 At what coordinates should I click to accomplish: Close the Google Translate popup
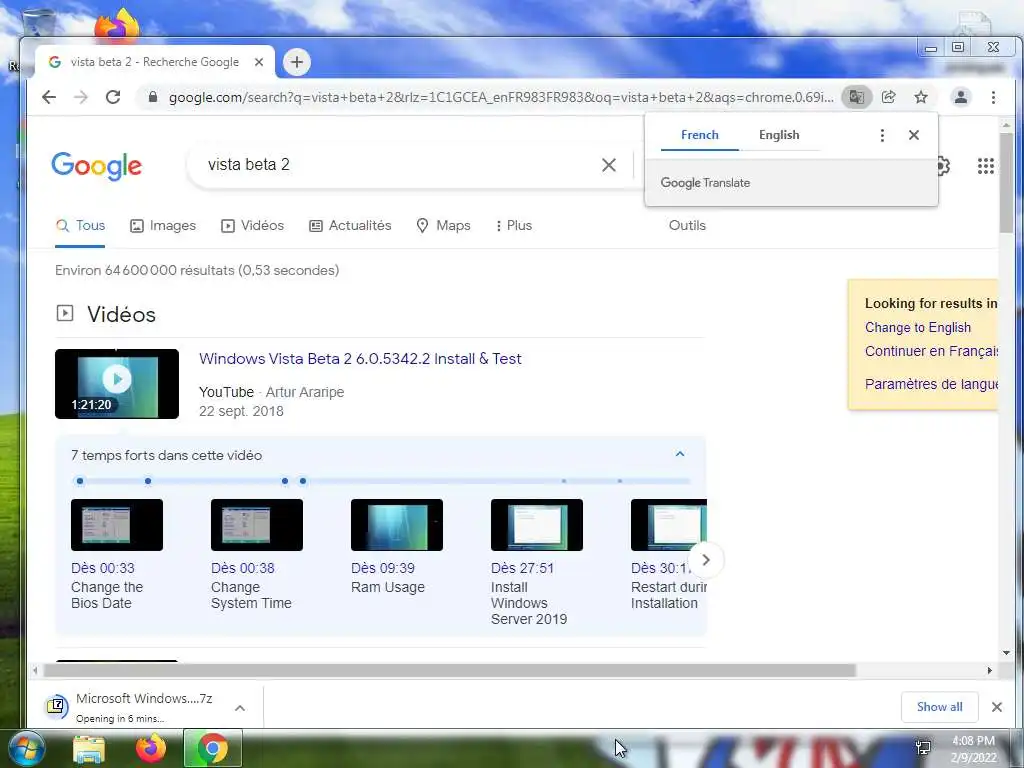pos(914,135)
